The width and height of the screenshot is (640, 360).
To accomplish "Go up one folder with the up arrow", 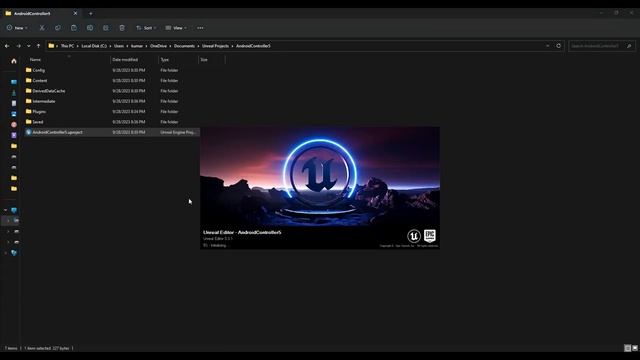I will tap(38, 46).
